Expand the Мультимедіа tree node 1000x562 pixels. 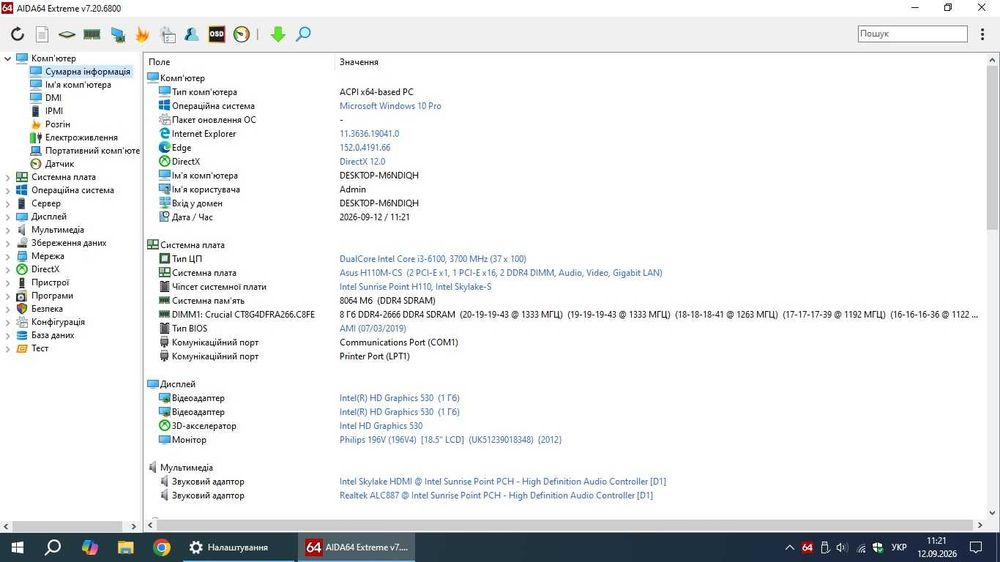[x=8, y=230]
